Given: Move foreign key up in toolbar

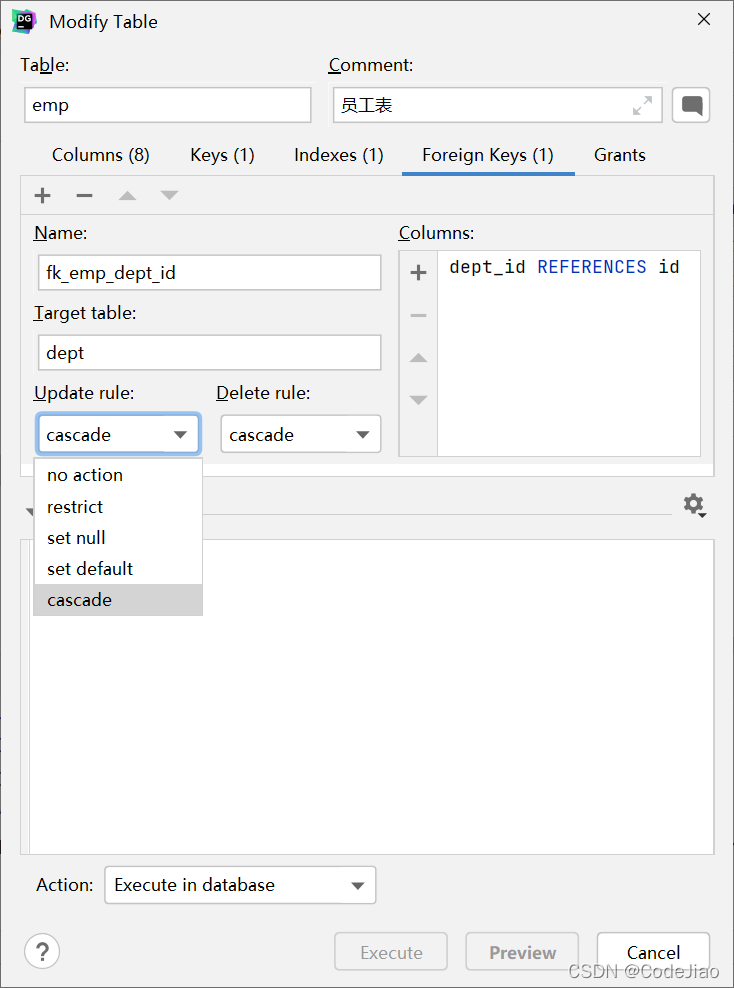Looking at the screenshot, I should pos(127,195).
